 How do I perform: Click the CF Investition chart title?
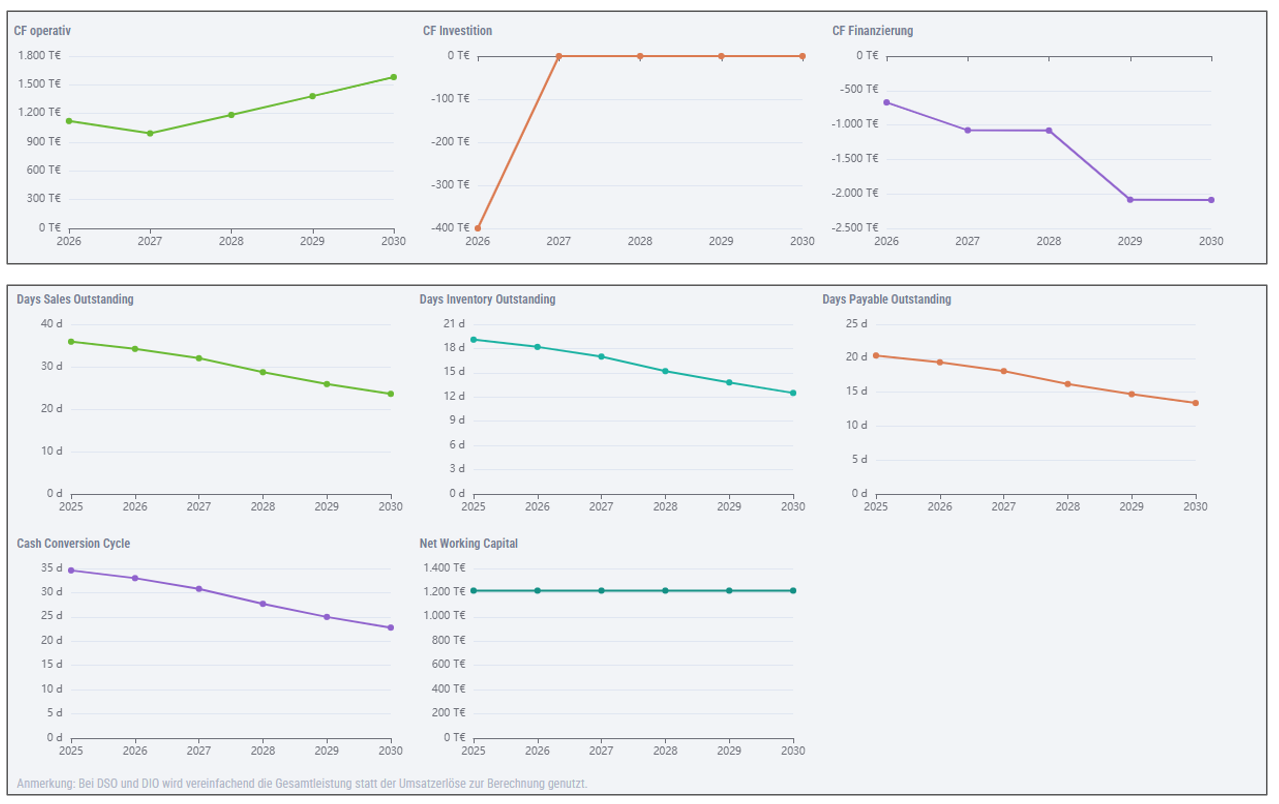tap(457, 31)
